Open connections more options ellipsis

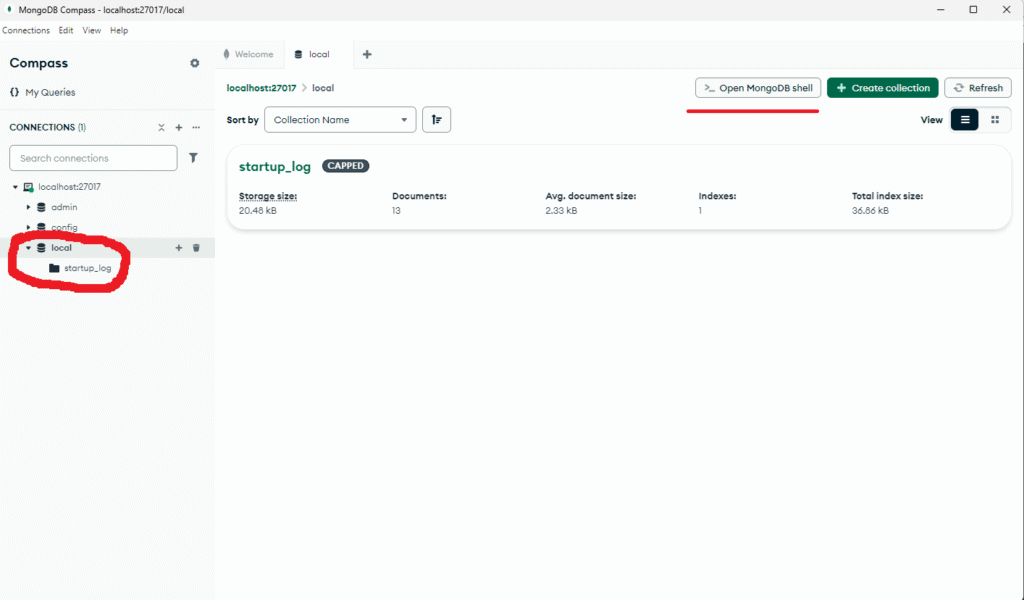(x=196, y=128)
